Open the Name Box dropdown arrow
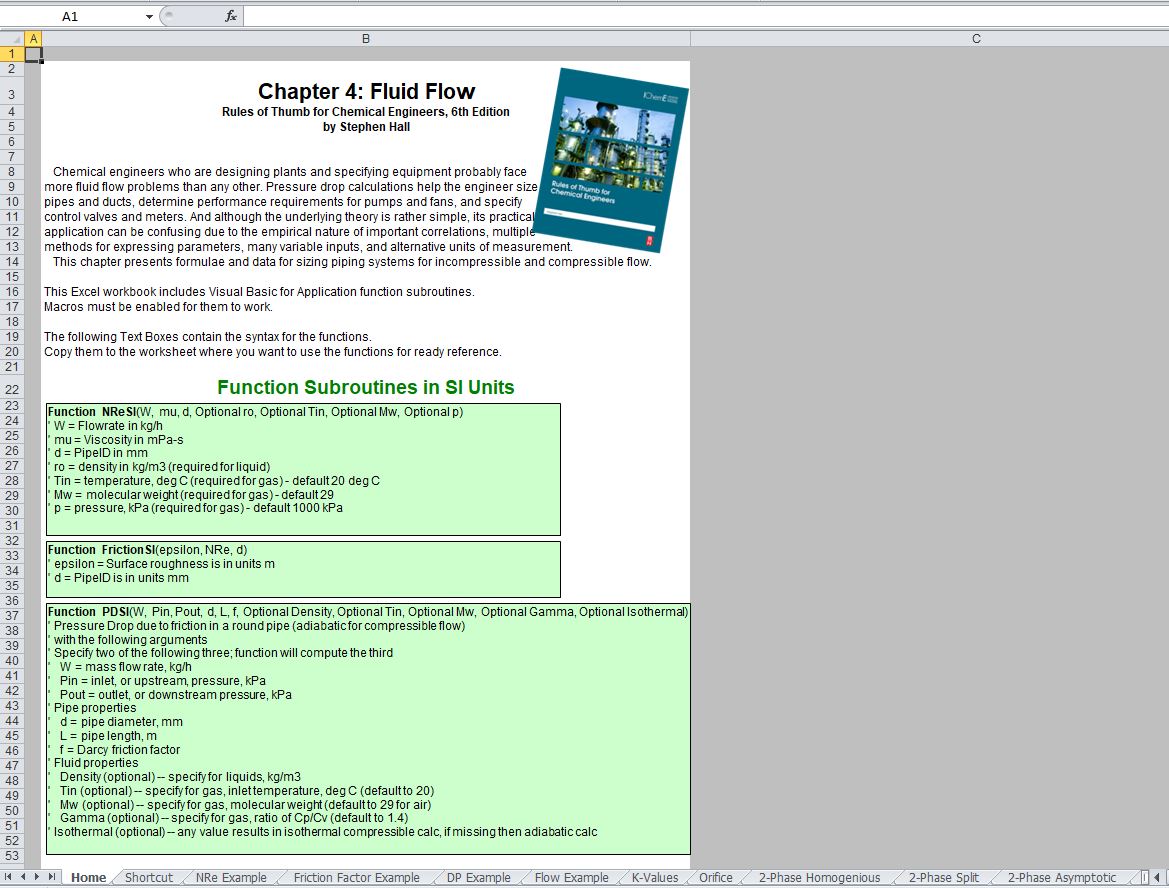1169x888 pixels. (149, 16)
